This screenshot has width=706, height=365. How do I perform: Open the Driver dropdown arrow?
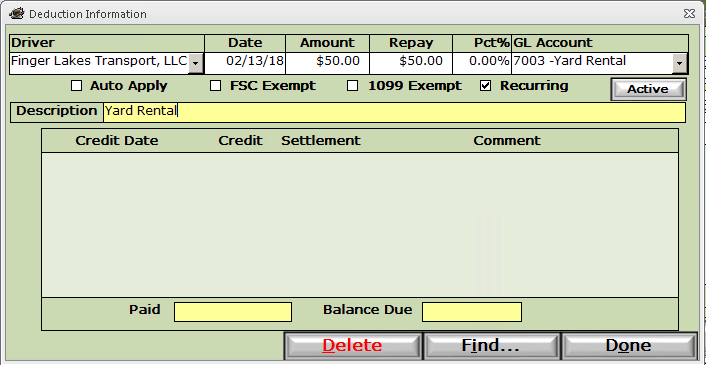pos(195,63)
